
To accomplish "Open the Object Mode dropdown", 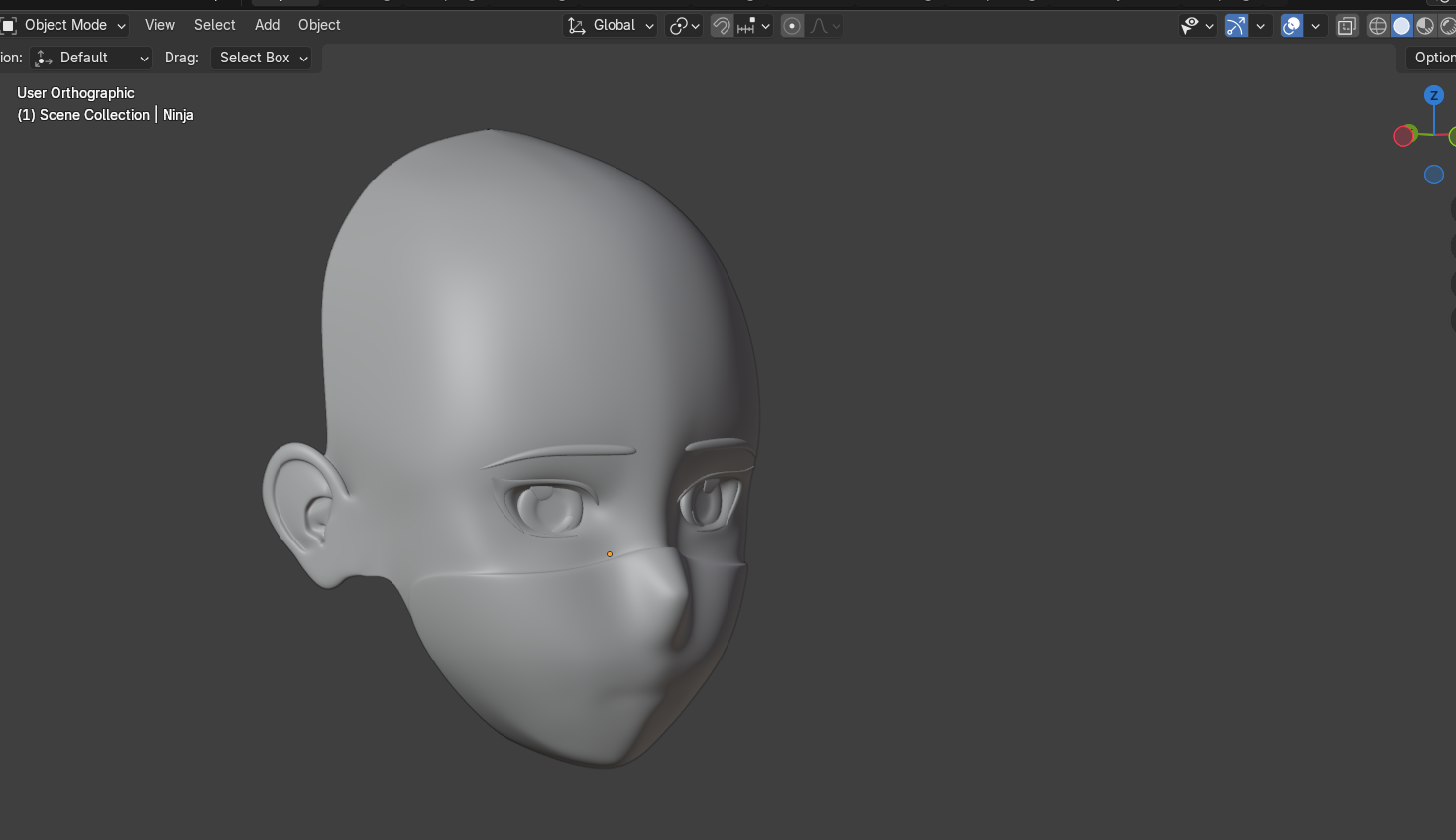I will point(65,25).
